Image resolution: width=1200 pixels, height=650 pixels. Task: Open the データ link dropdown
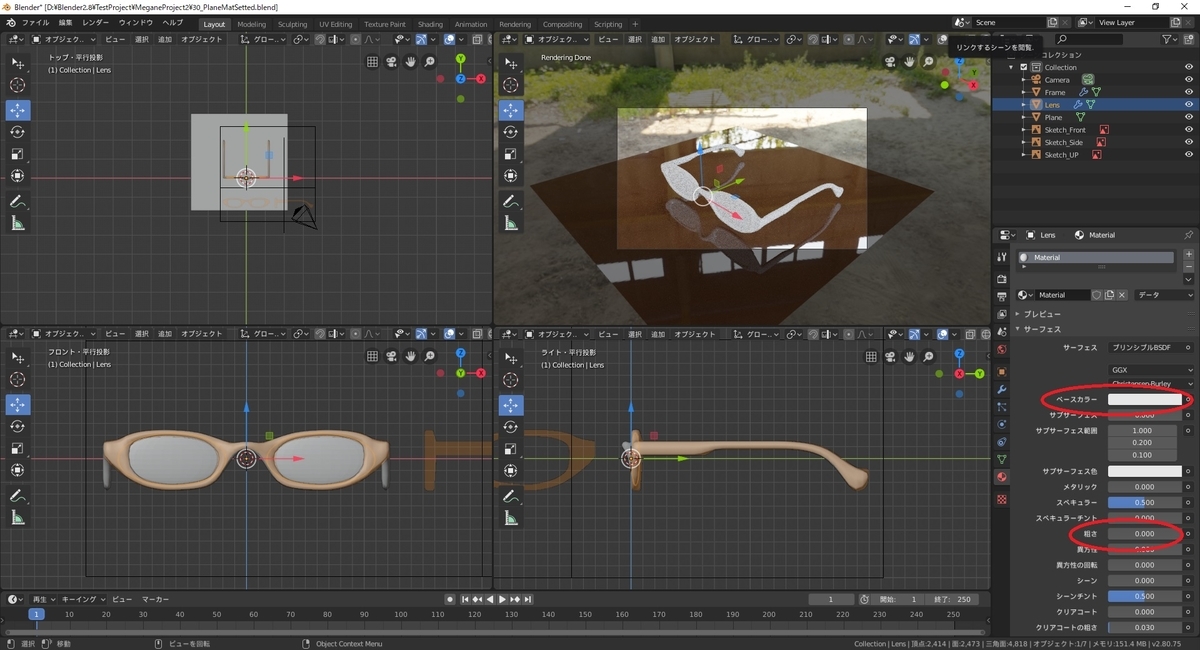(1165, 295)
